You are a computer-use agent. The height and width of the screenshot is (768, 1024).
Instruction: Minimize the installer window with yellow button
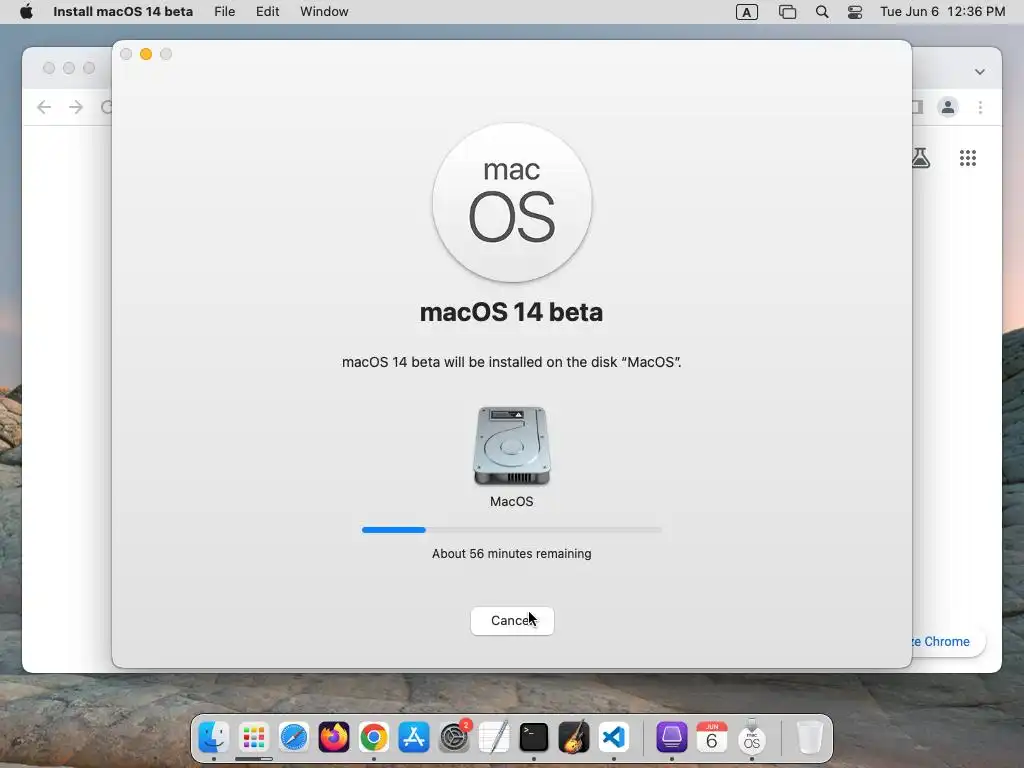point(146,54)
